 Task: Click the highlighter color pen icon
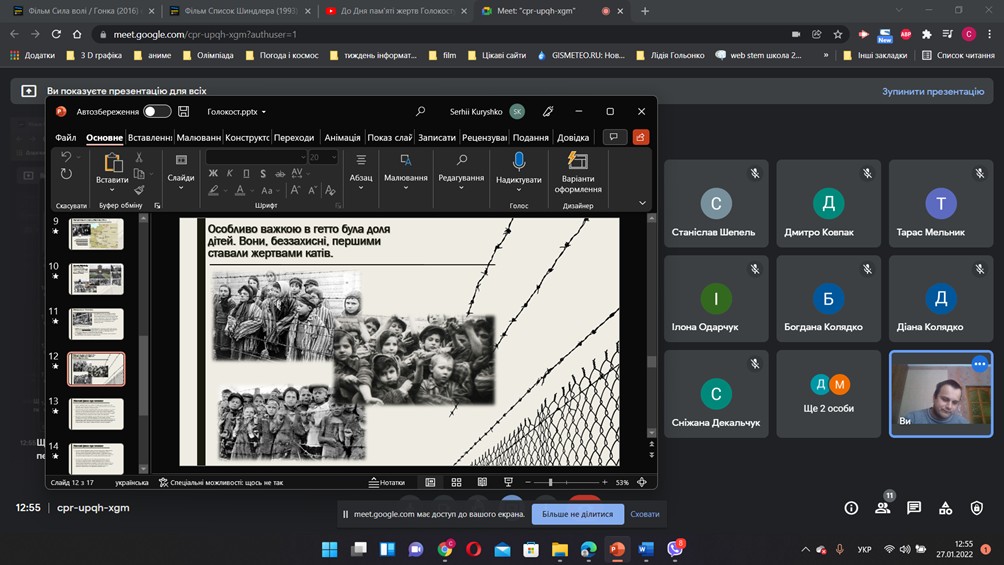click(213, 190)
